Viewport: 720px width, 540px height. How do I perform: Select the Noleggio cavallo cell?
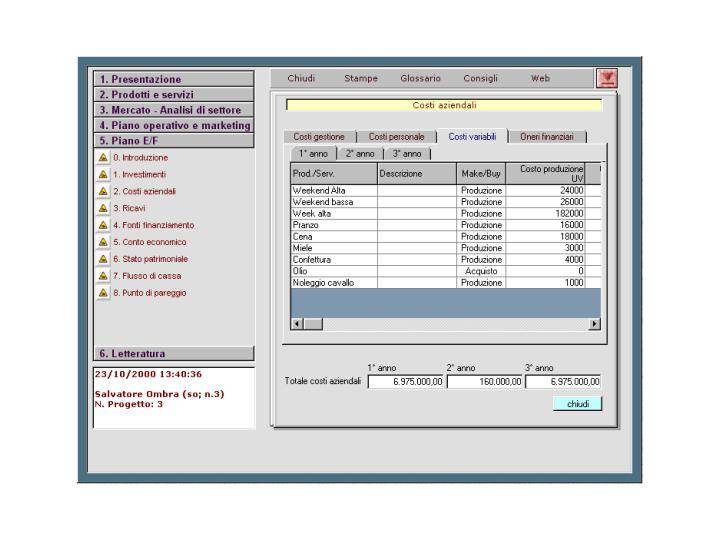click(334, 283)
